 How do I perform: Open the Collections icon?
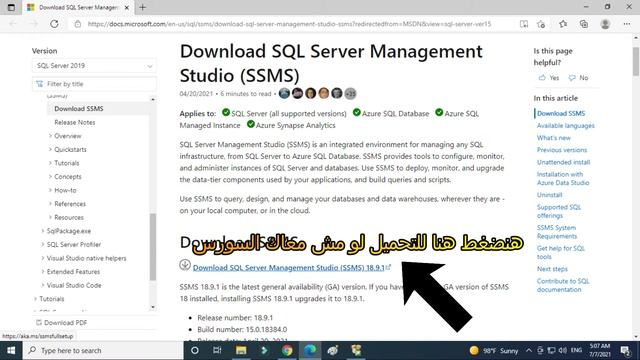coord(584,24)
